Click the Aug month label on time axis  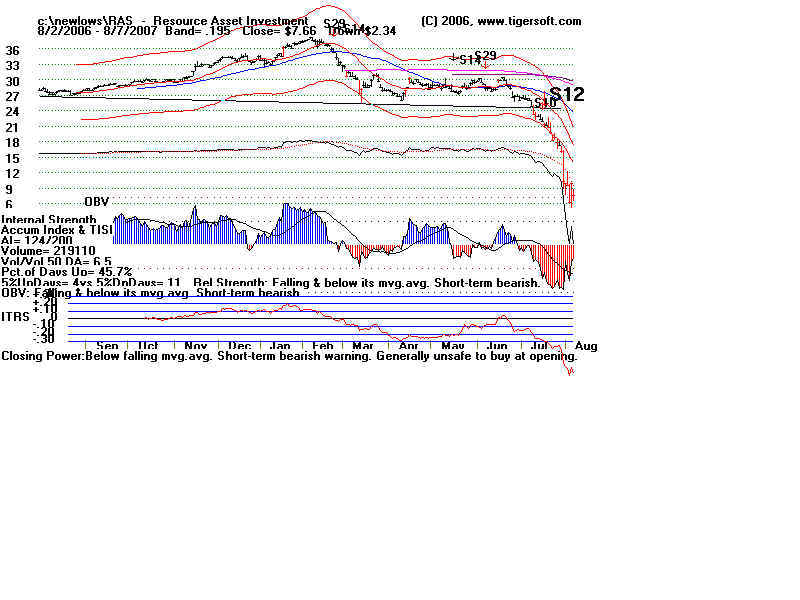586,345
